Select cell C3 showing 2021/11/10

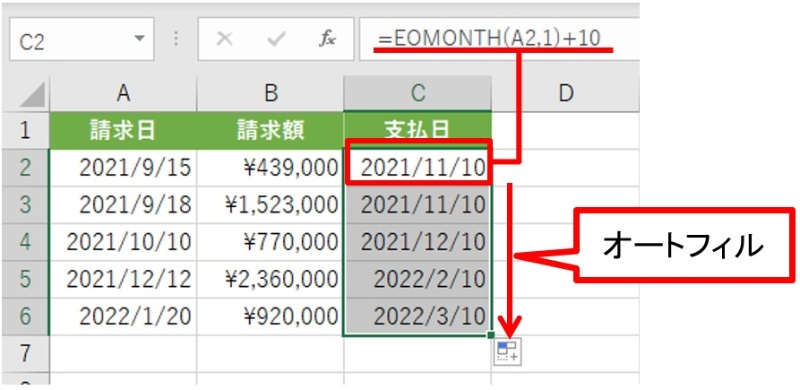tap(417, 205)
